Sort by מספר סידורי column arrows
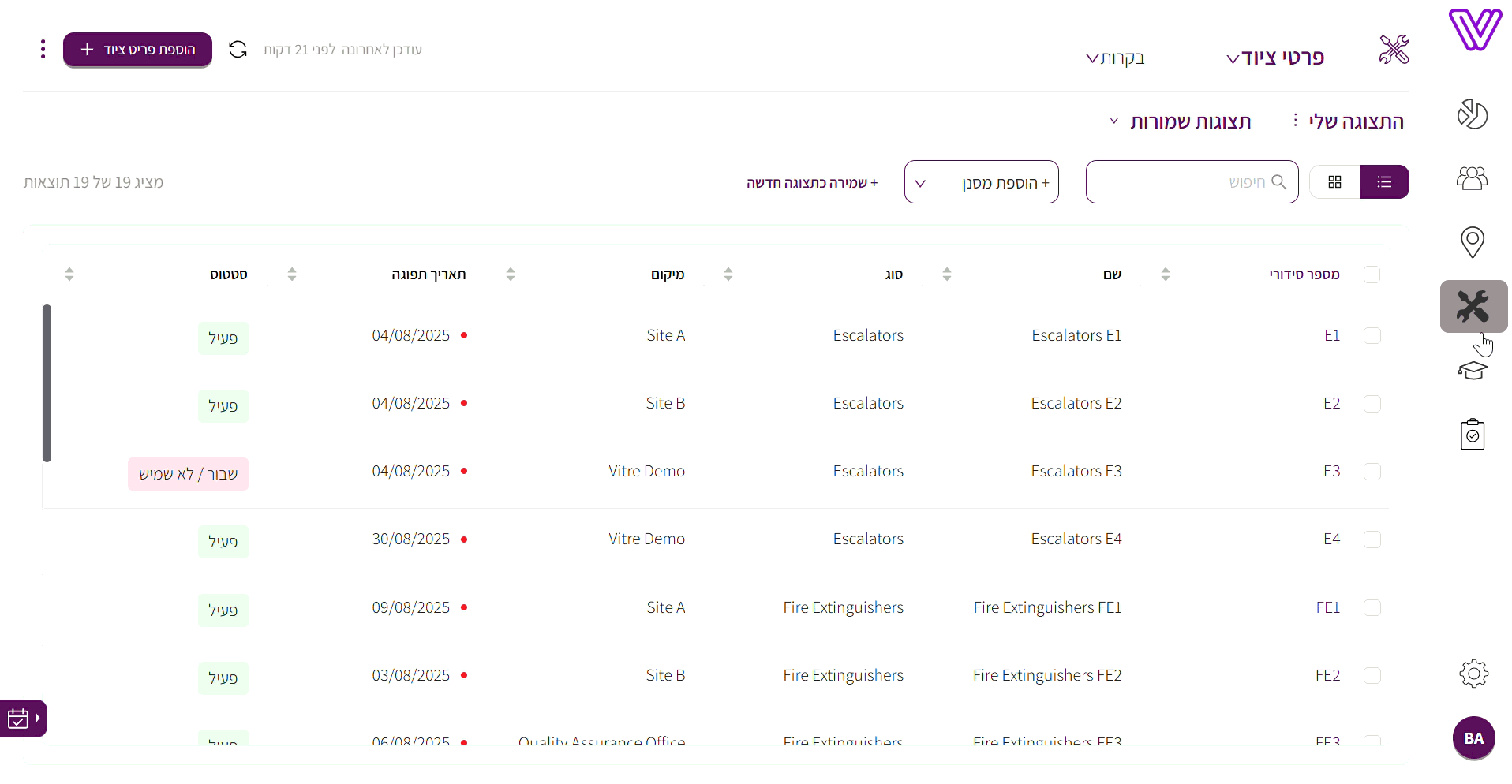 (1166, 274)
